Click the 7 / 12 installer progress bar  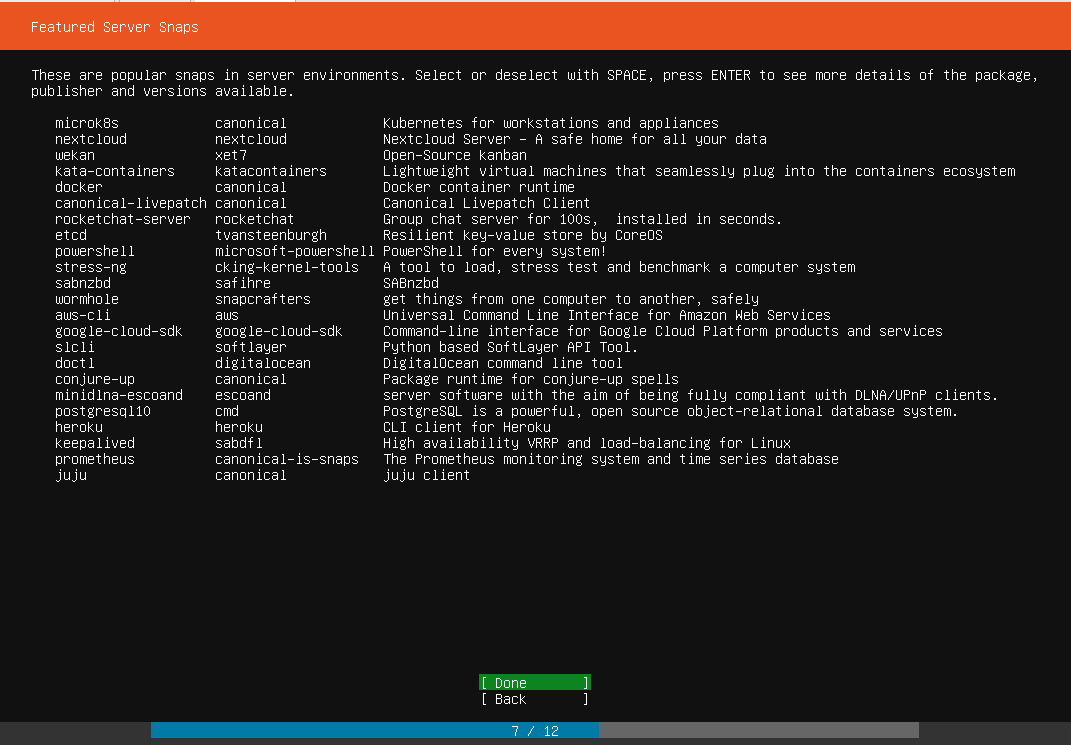pos(535,731)
